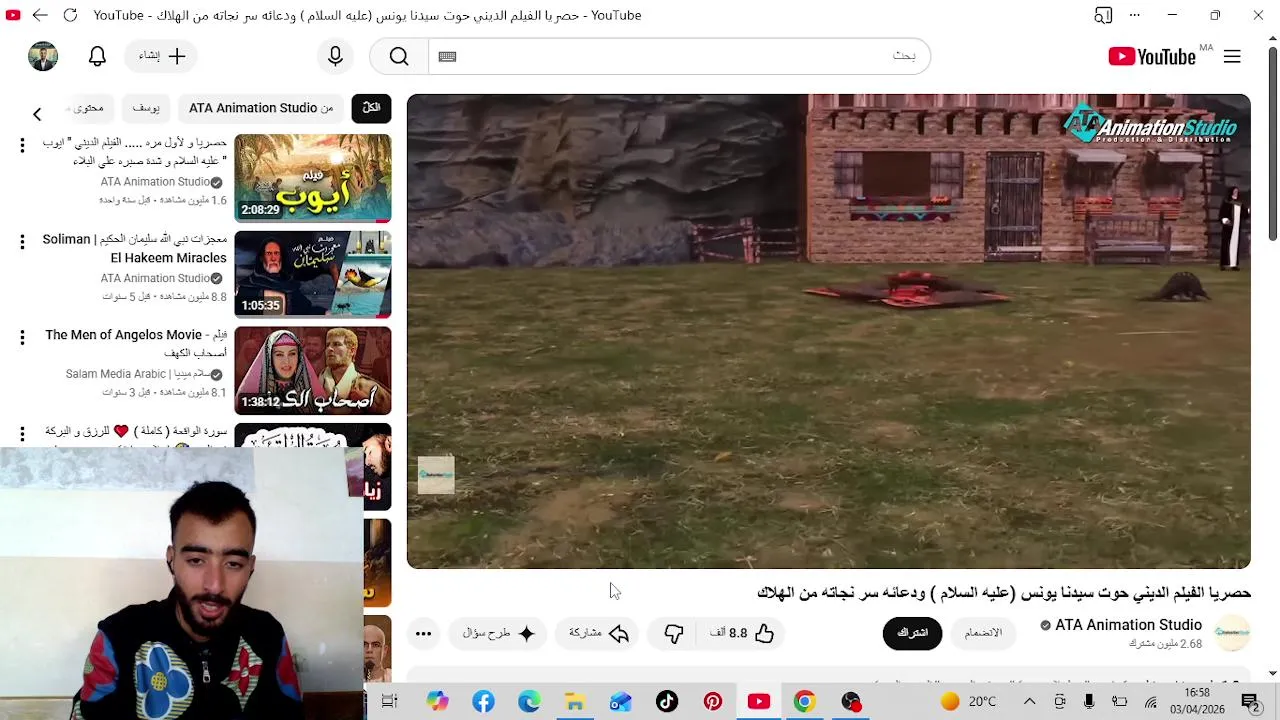Open Task View on the taskbar
This screenshot has height=720, width=1280.
tap(390, 702)
